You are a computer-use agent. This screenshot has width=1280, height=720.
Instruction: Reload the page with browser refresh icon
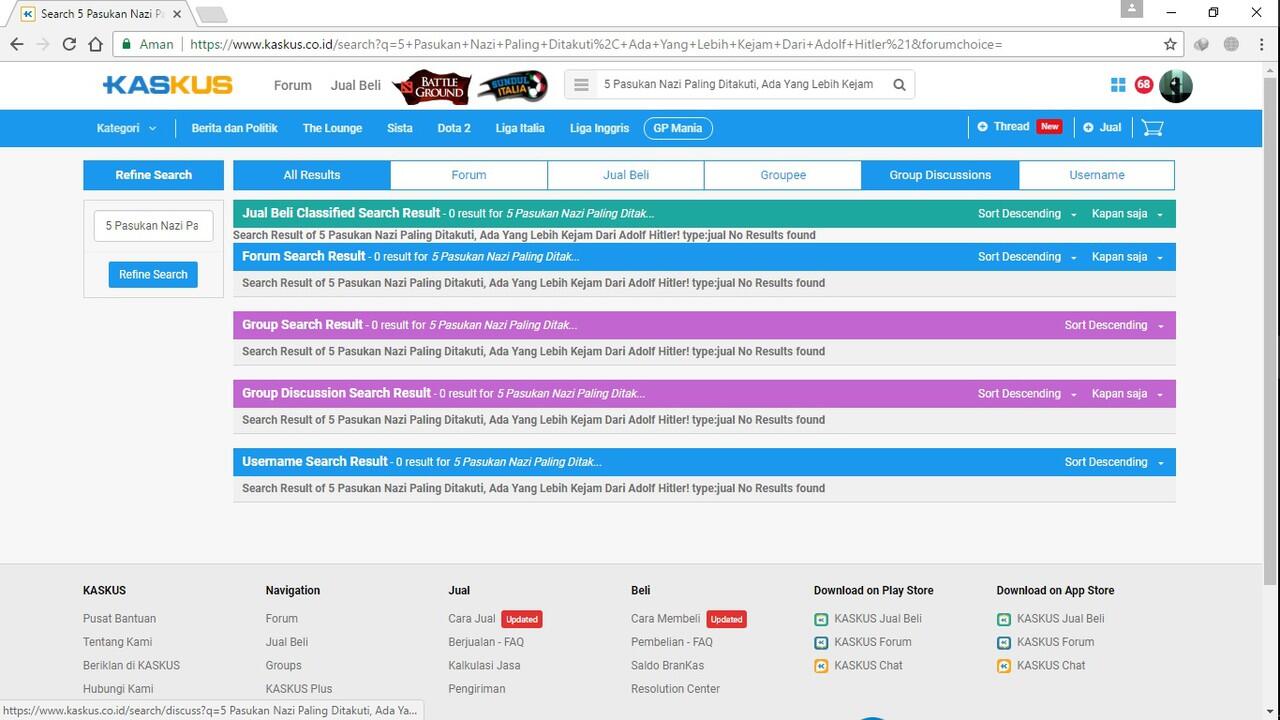click(69, 44)
